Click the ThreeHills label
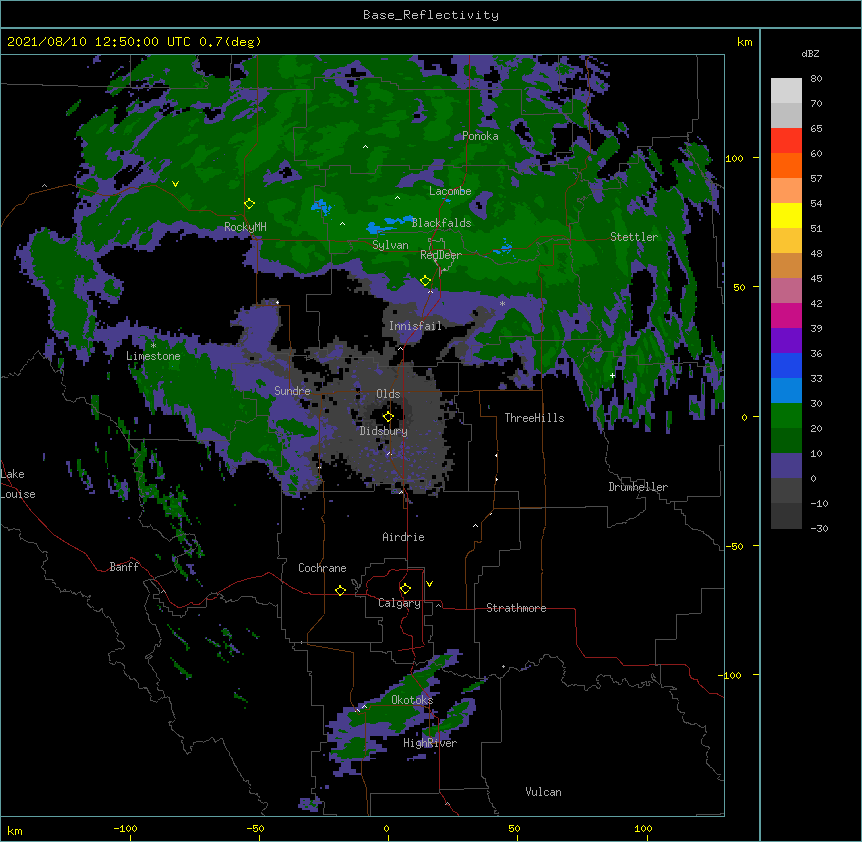 coord(534,418)
